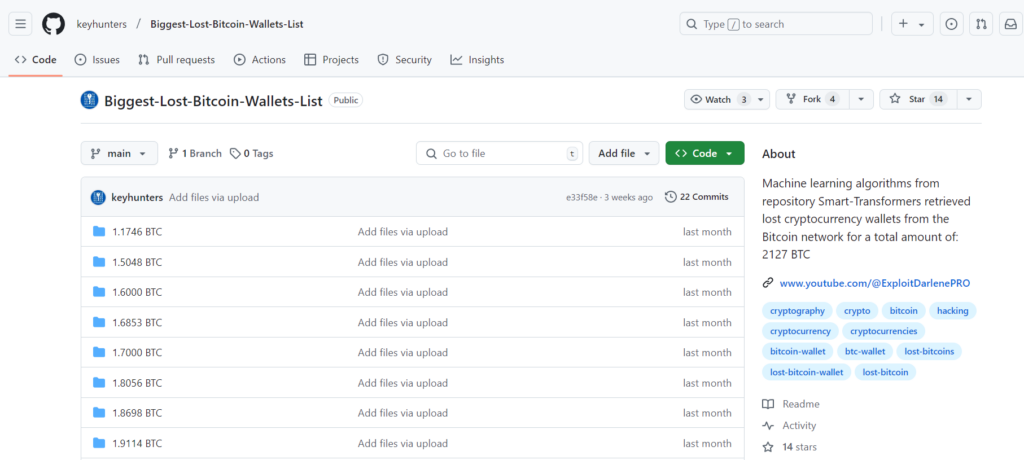Open Biggest-Lost-Bitcoin-Wallets-List breadcrumb link
Viewport: 1024px width, 460px height.
click(x=227, y=24)
